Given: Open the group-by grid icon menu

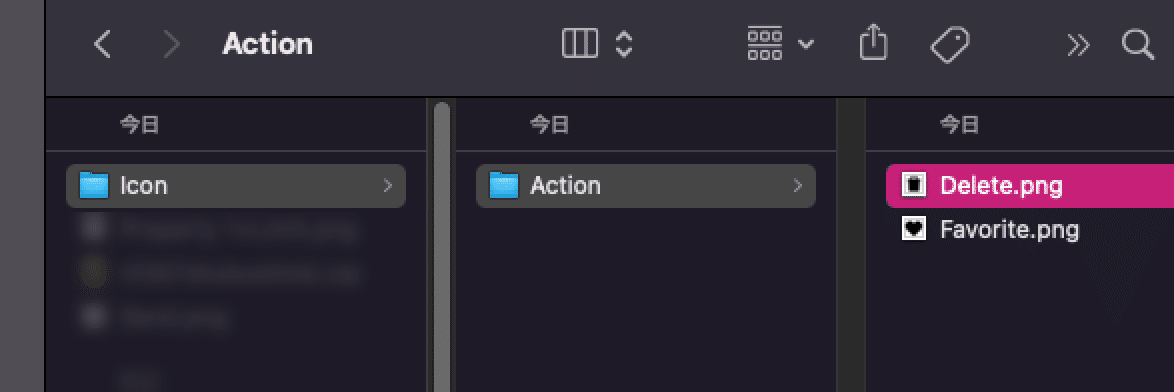Looking at the screenshot, I should click(764, 44).
